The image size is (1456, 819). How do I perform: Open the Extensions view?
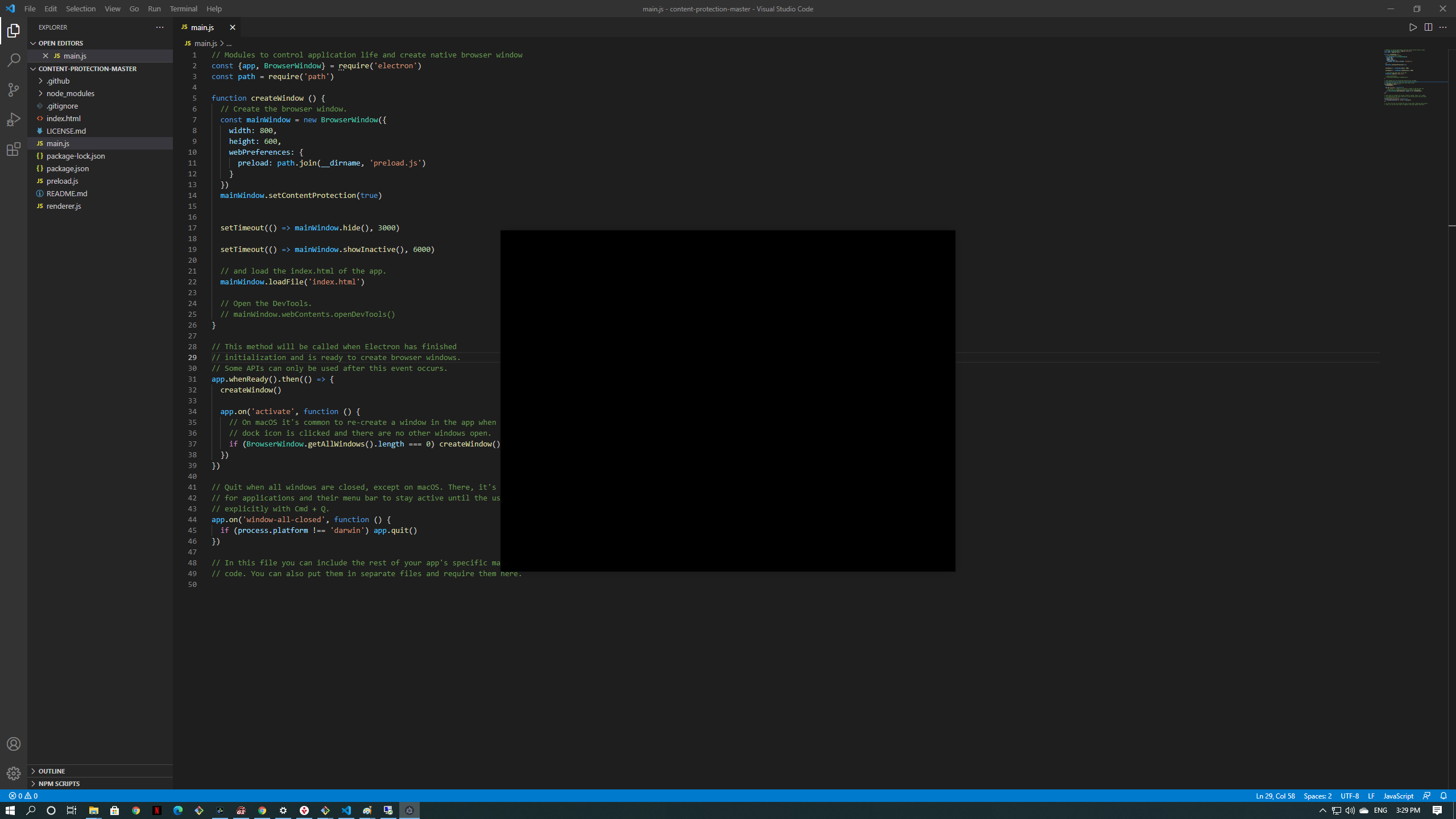point(14,149)
